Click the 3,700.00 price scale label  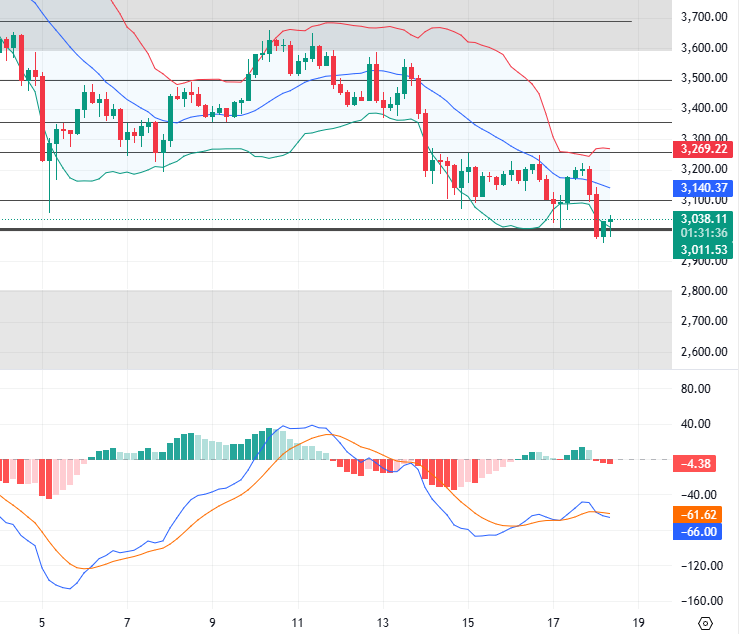click(702, 17)
